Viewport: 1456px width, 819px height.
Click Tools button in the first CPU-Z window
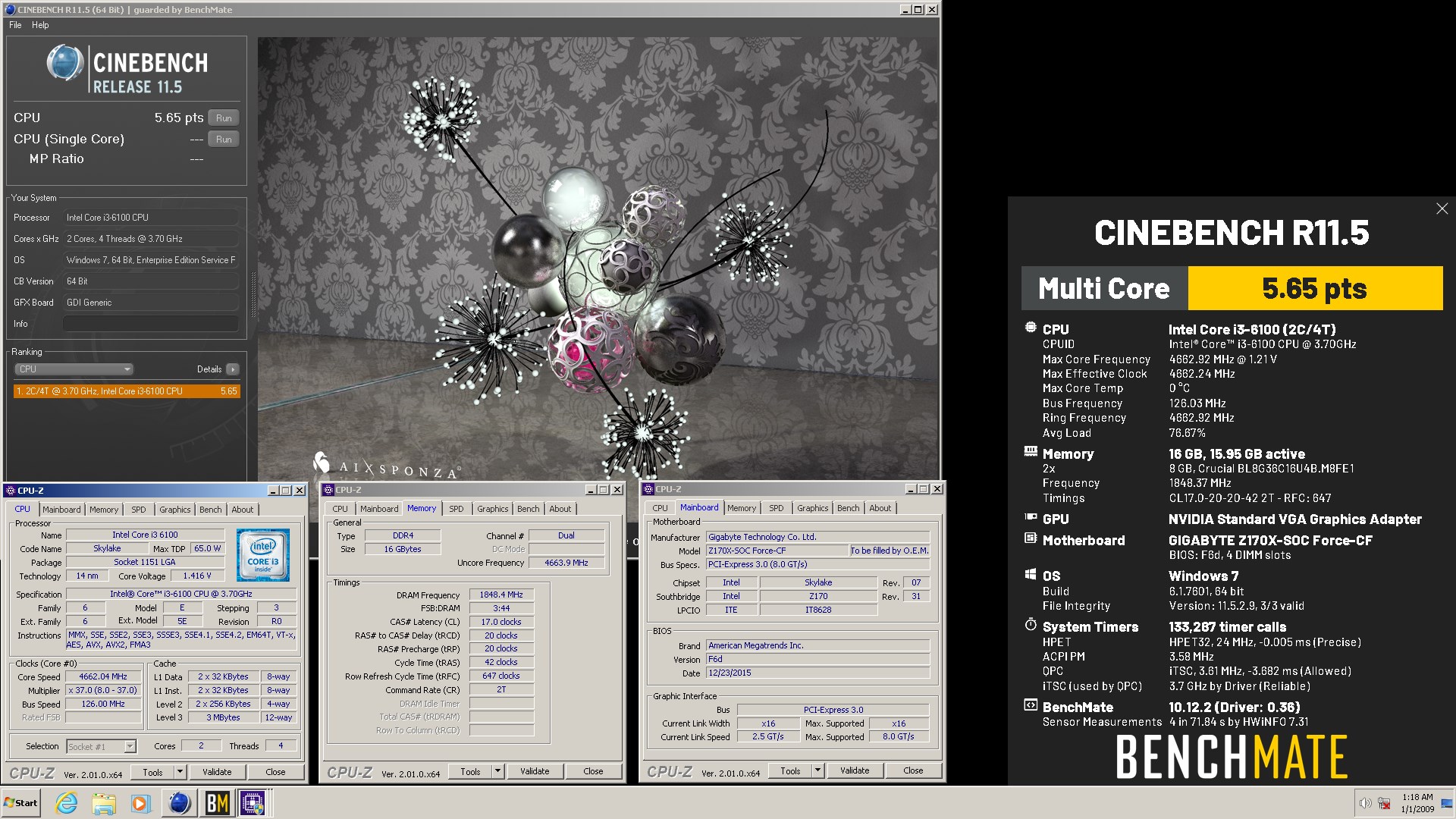pos(152,772)
